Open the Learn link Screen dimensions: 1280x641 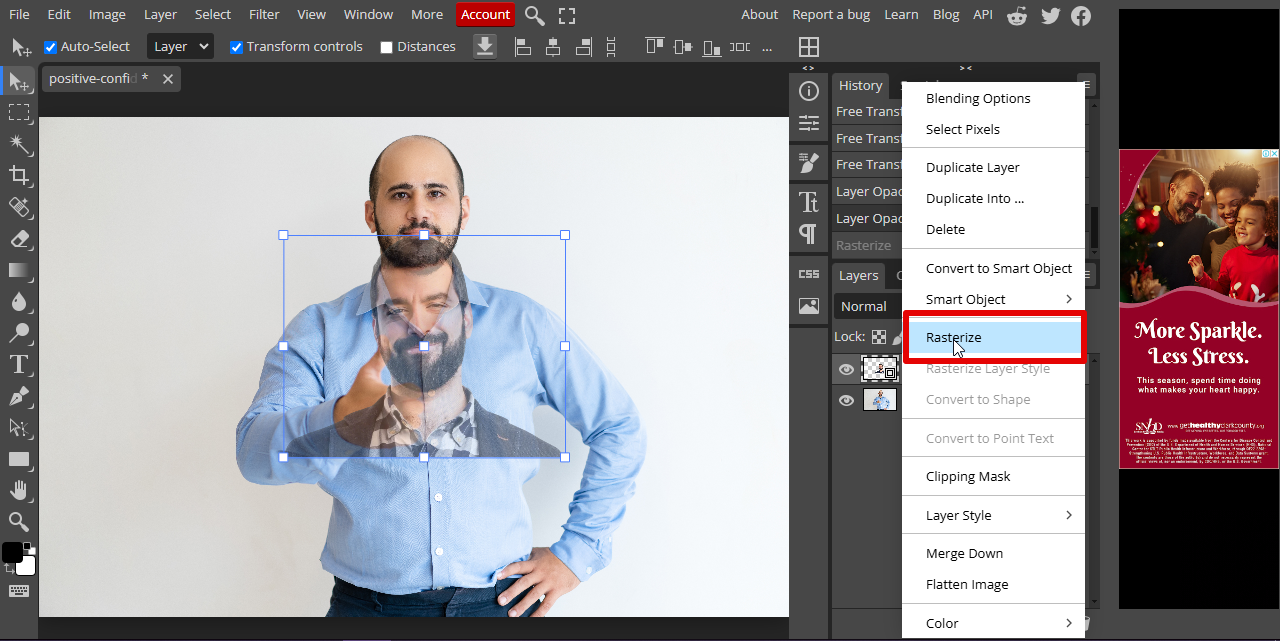tap(901, 14)
